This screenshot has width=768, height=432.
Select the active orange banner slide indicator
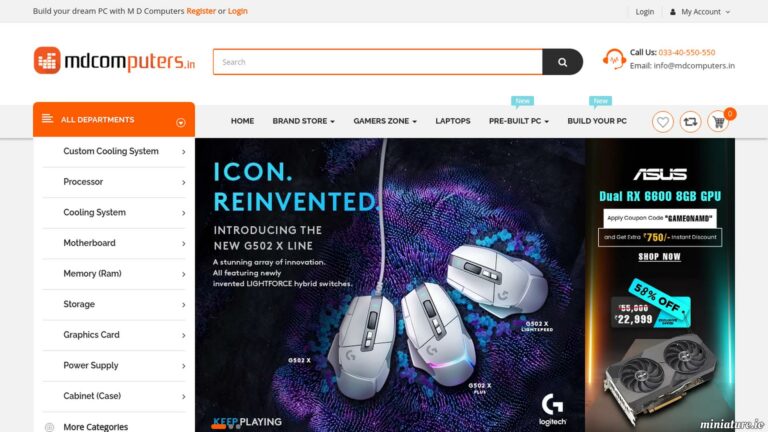218,426
